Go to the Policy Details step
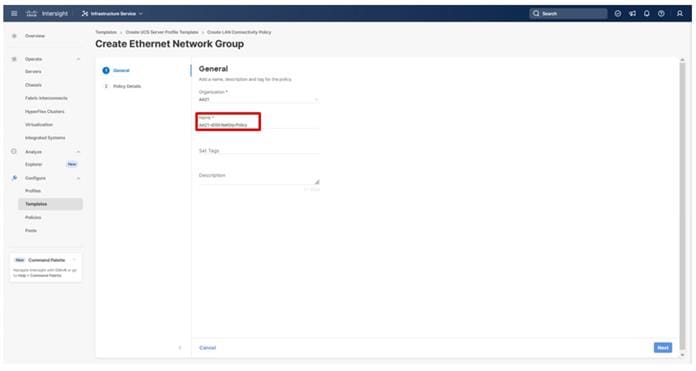 tap(127, 86)
